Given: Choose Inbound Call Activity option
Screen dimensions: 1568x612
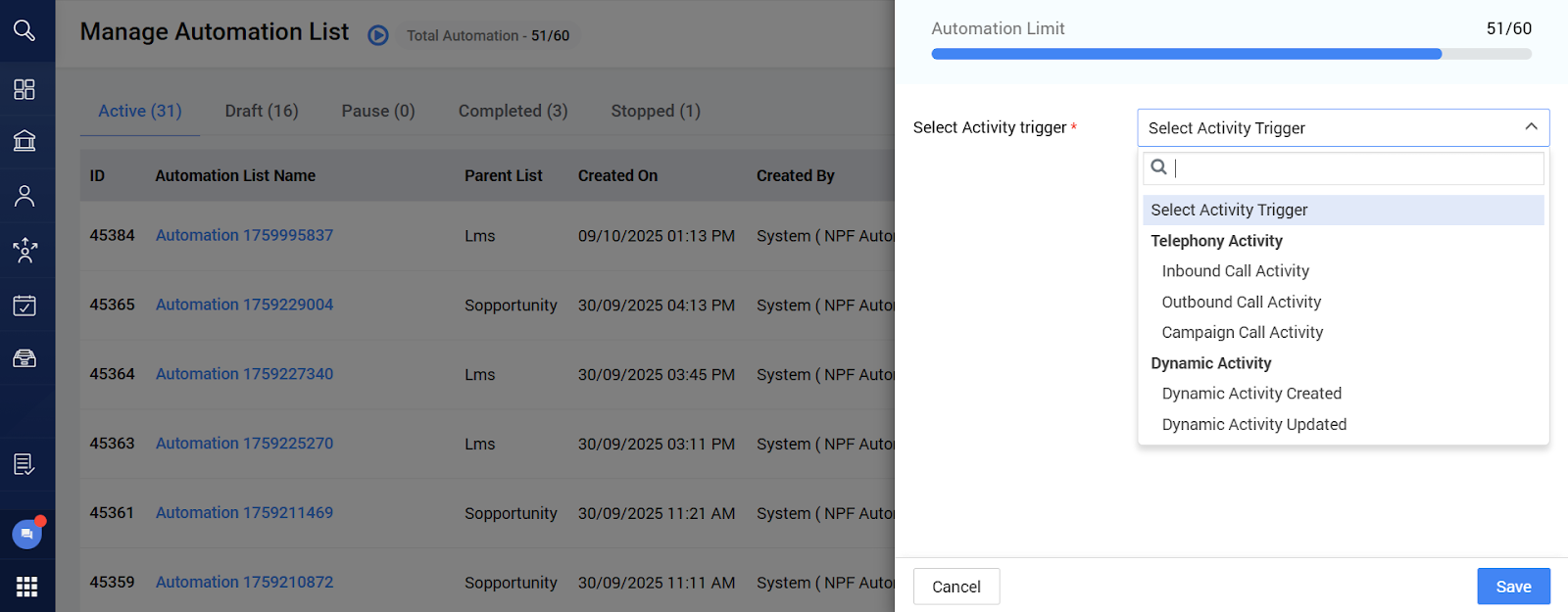Looking at the screenshot, I should 1235,271.
